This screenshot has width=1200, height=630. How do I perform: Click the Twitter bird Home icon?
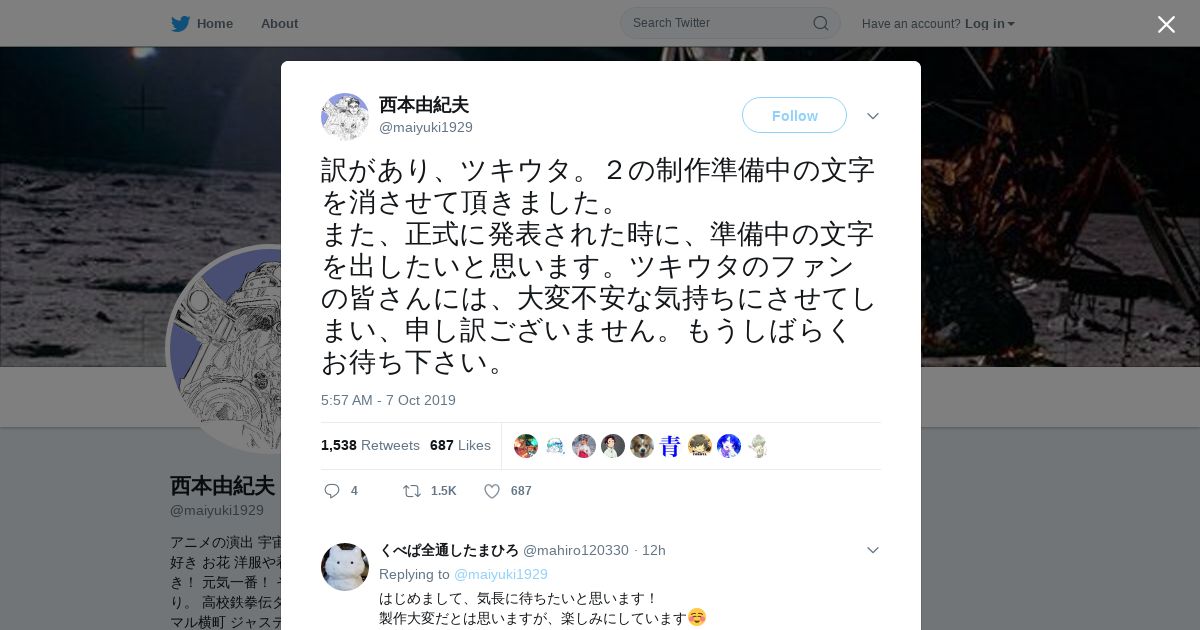click(x=180, y=23)
